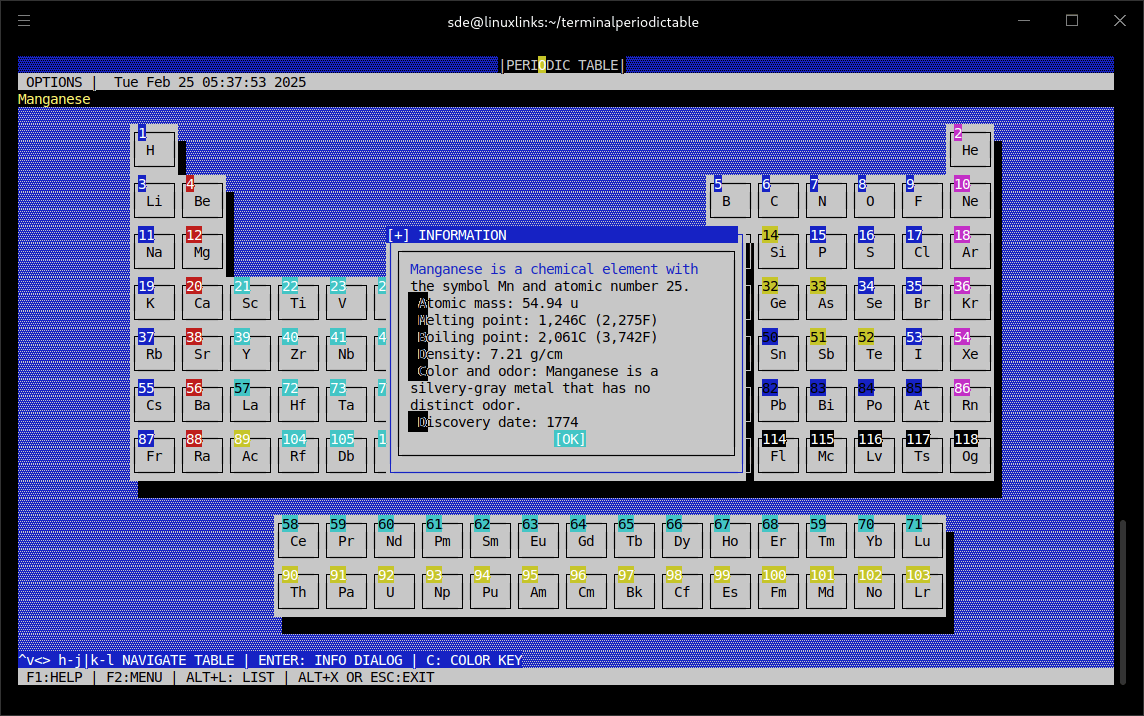Select the Gadolinium (Gd) cell
This screenshot has width=1144, height=716.
tap(586, 541)
